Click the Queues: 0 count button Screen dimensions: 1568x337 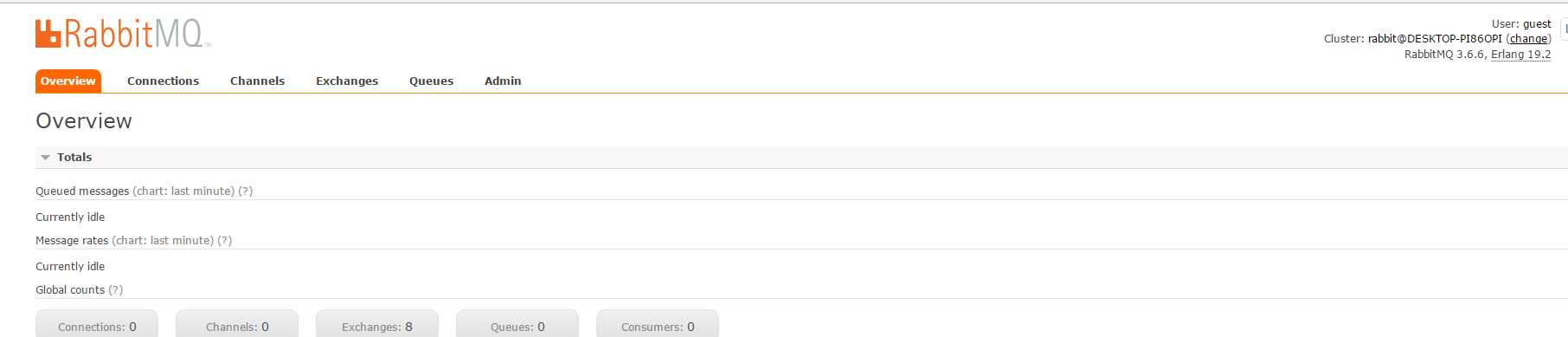517,323
